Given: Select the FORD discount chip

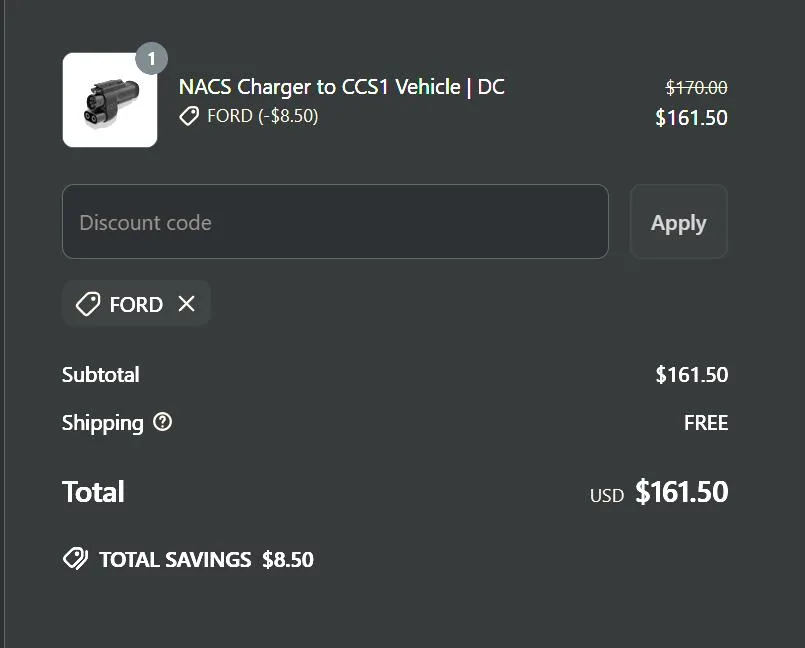Looking at the screenshot, I should click(135, 304).
